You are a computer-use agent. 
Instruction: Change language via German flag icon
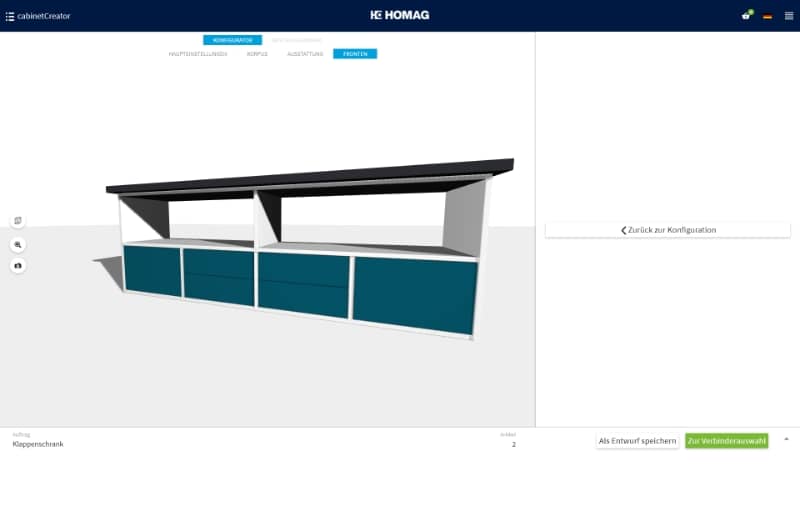click(767, 16)
